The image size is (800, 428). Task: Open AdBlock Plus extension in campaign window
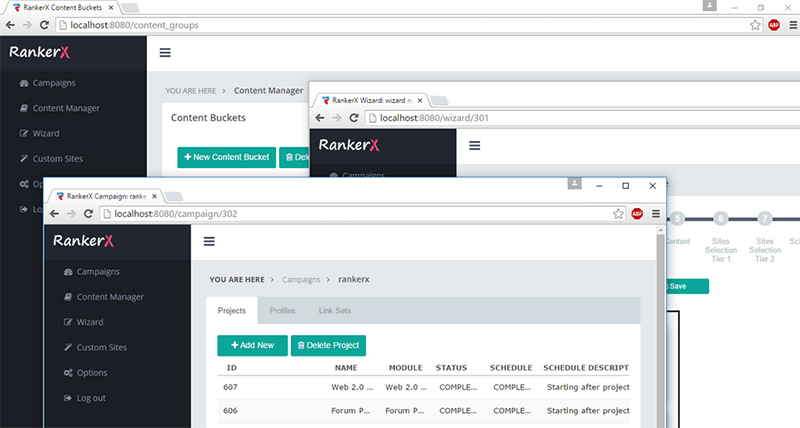pyautogui.click(x=637, y=214)
